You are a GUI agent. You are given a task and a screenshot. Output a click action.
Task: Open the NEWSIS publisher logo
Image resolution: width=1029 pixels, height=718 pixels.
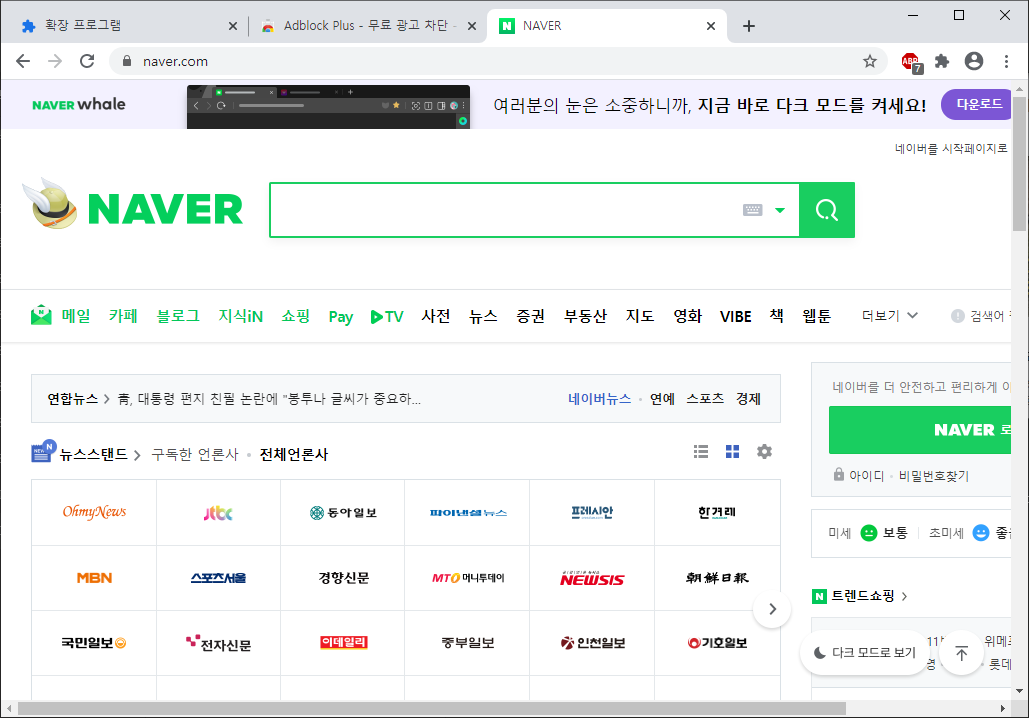tap(592, 578)
